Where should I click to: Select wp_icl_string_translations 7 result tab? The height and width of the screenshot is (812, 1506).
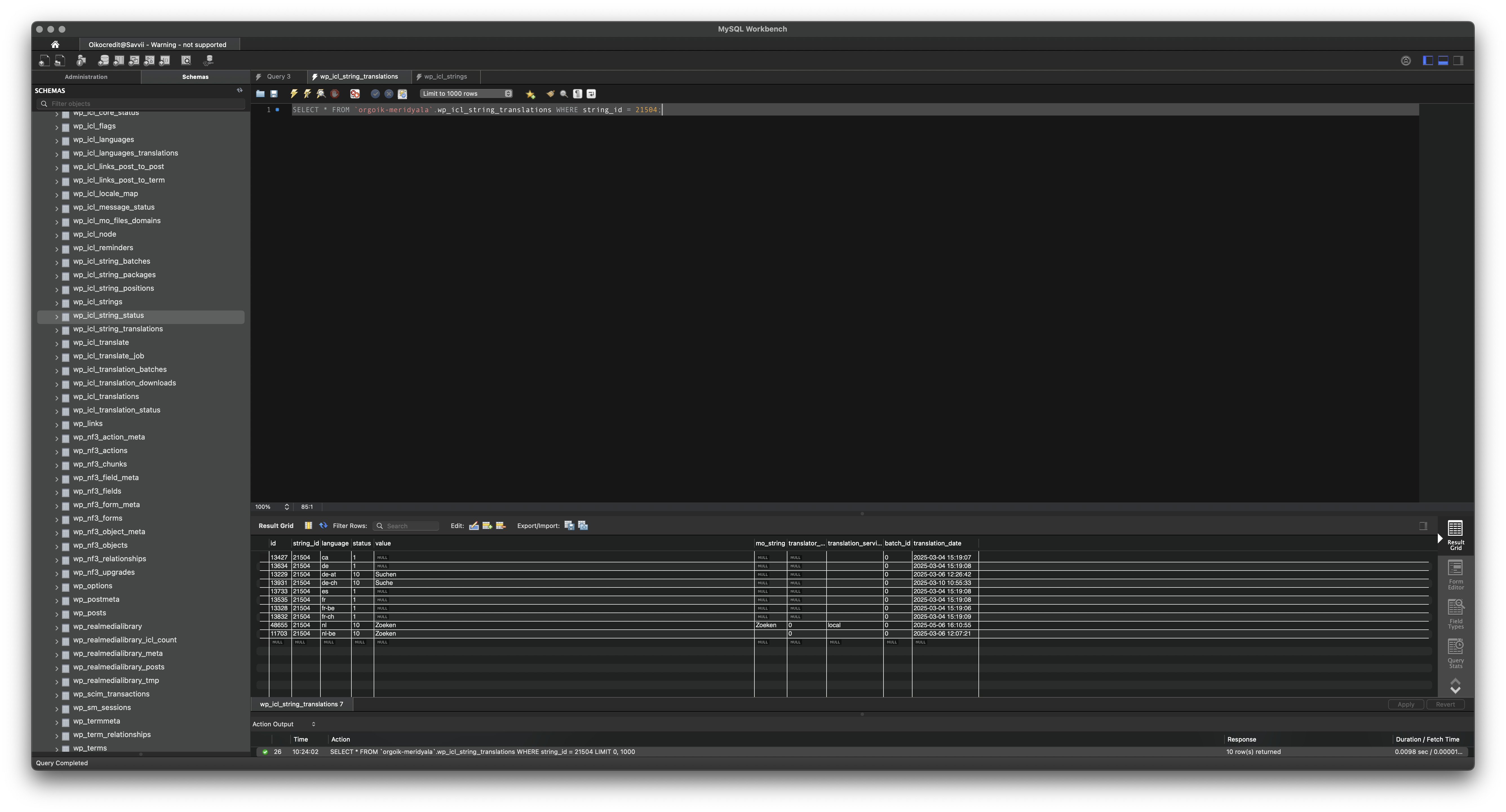302,704
